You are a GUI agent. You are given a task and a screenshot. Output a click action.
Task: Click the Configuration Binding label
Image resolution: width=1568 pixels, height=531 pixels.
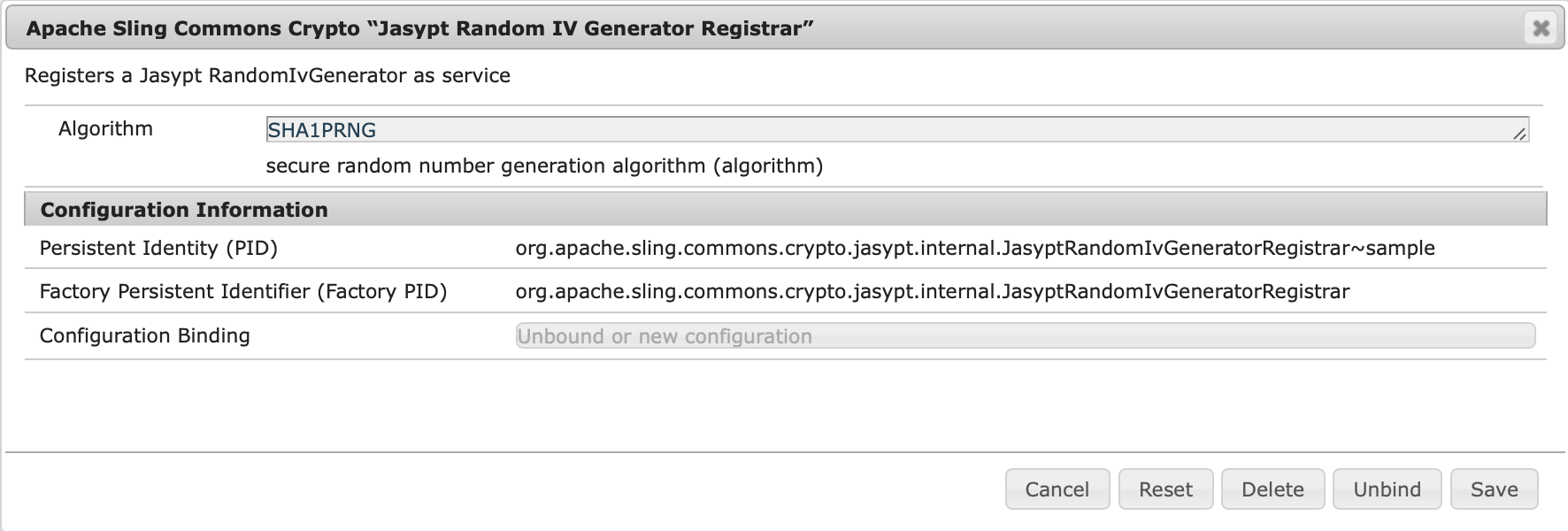144,336
